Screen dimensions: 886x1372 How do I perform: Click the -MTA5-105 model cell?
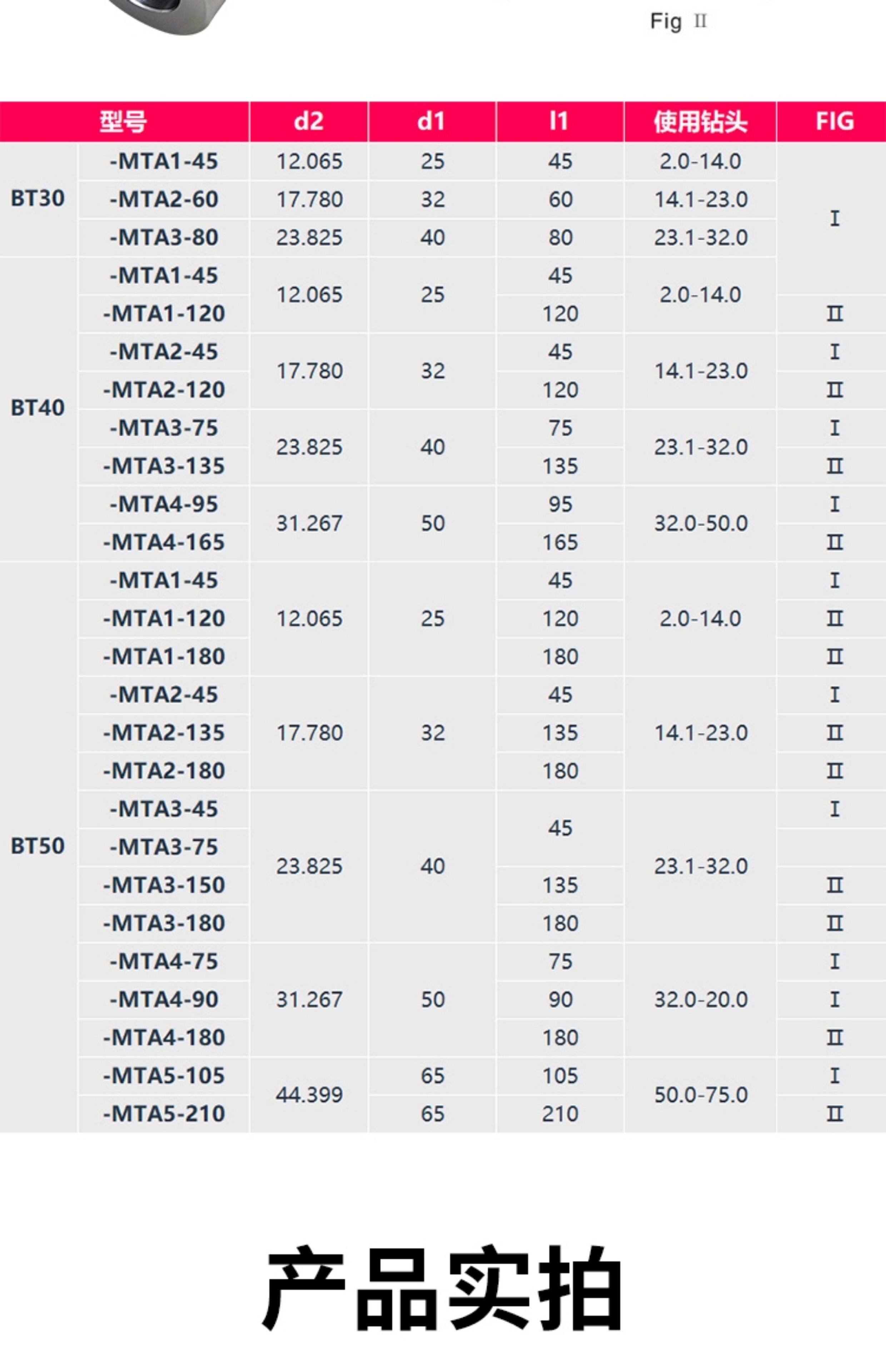click(x=164, y=1076)
